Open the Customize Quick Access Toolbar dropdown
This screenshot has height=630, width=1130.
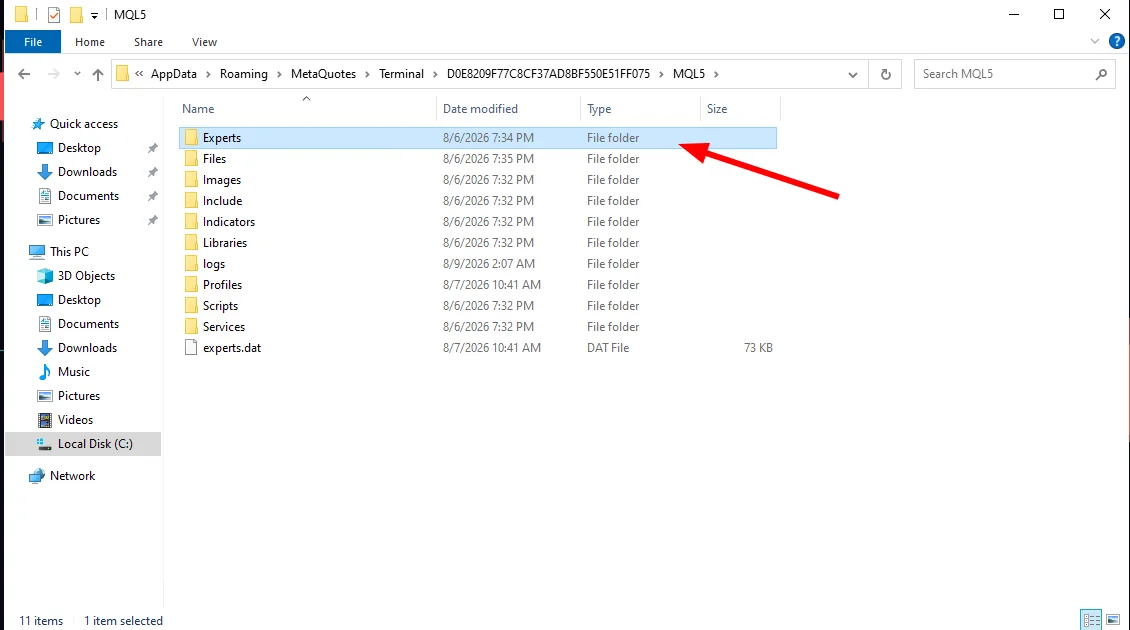[x=94, y=15]
